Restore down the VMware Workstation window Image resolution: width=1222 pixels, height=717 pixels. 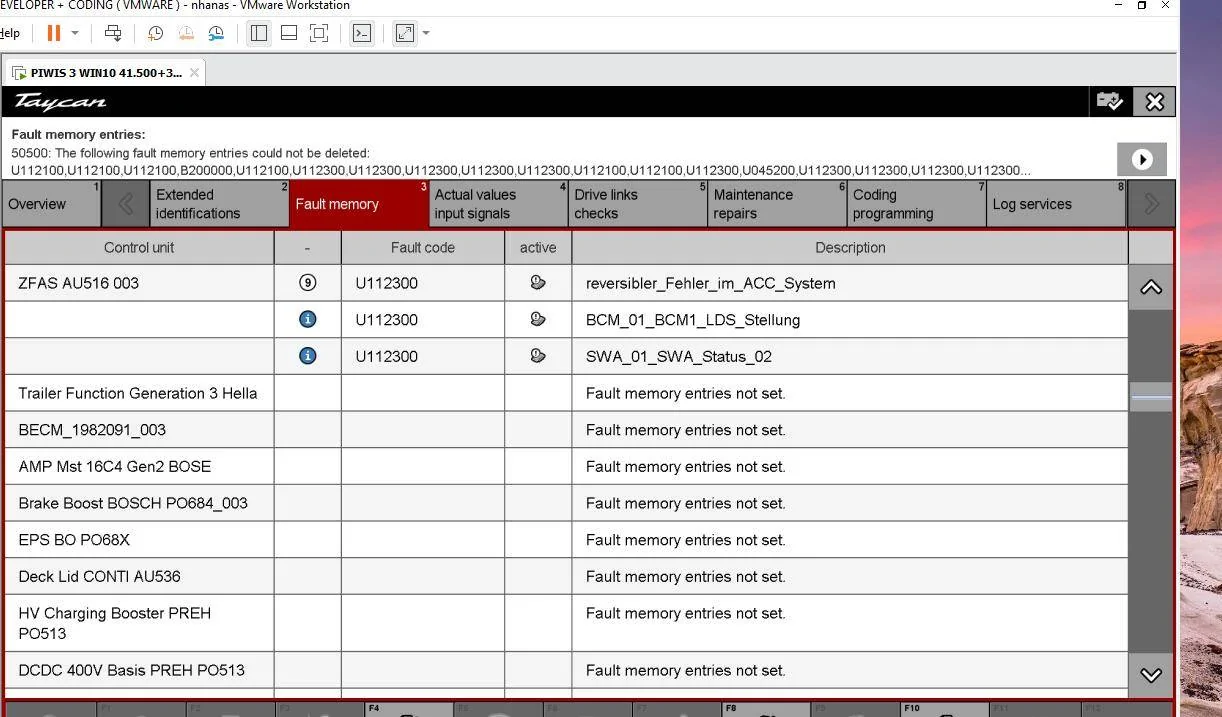(x=1142, y=5)
